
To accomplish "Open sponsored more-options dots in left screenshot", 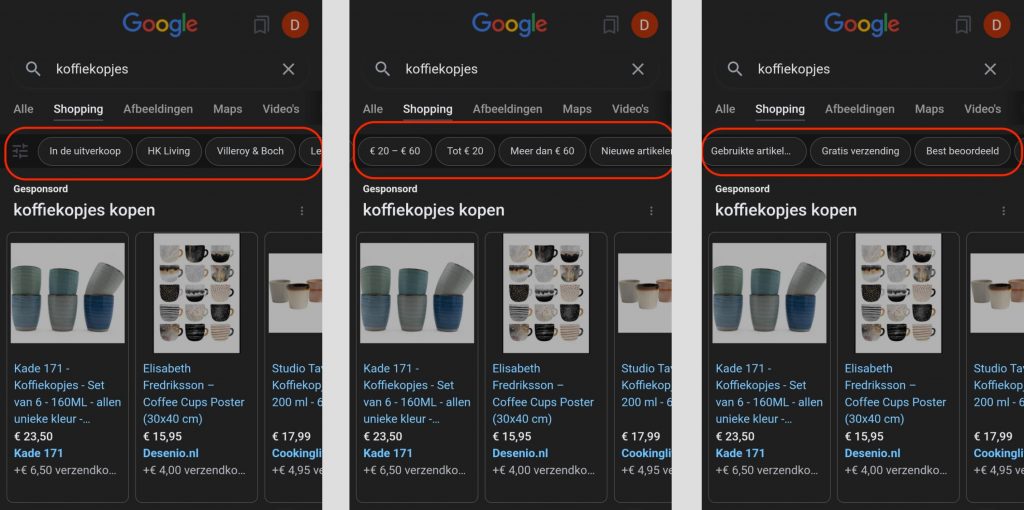I will (302, 211).
